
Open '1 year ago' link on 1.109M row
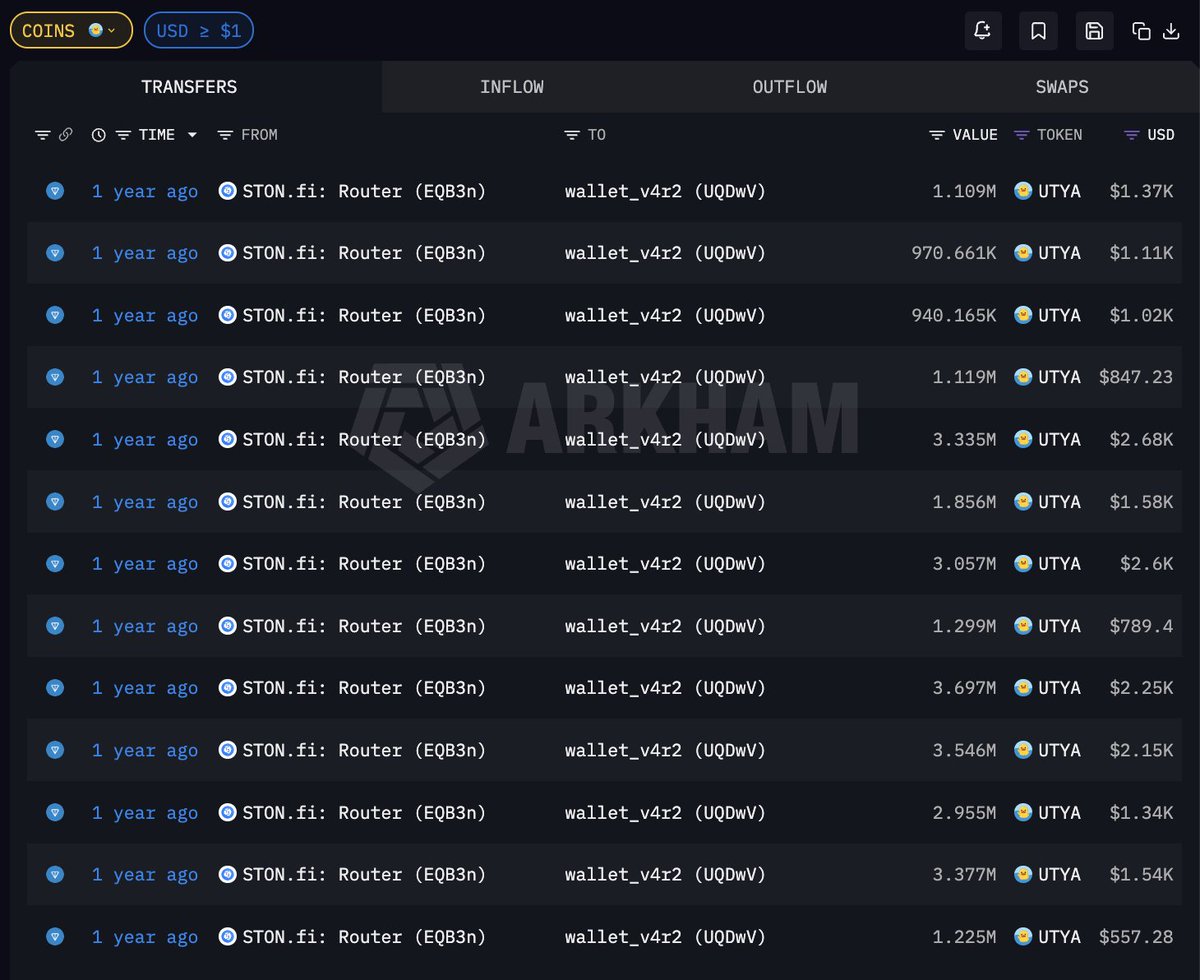145,191
